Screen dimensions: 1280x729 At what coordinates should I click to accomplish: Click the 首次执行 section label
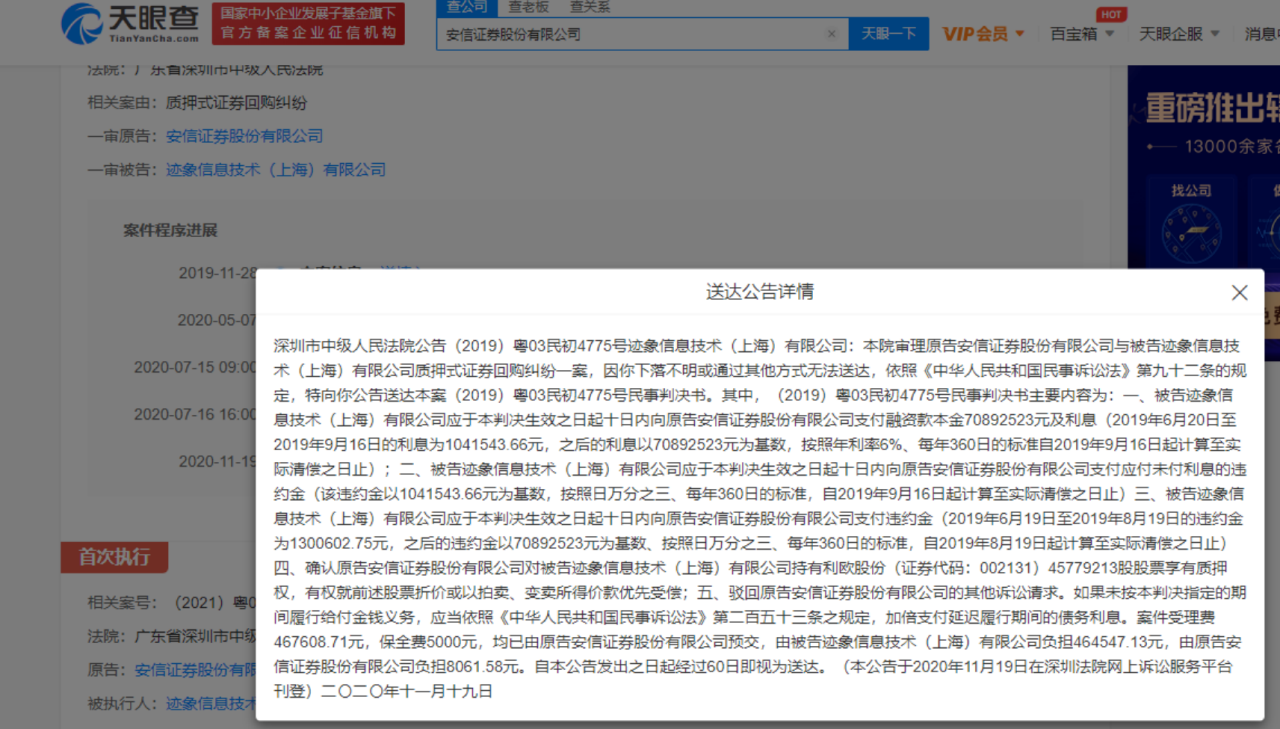point(114,557)
